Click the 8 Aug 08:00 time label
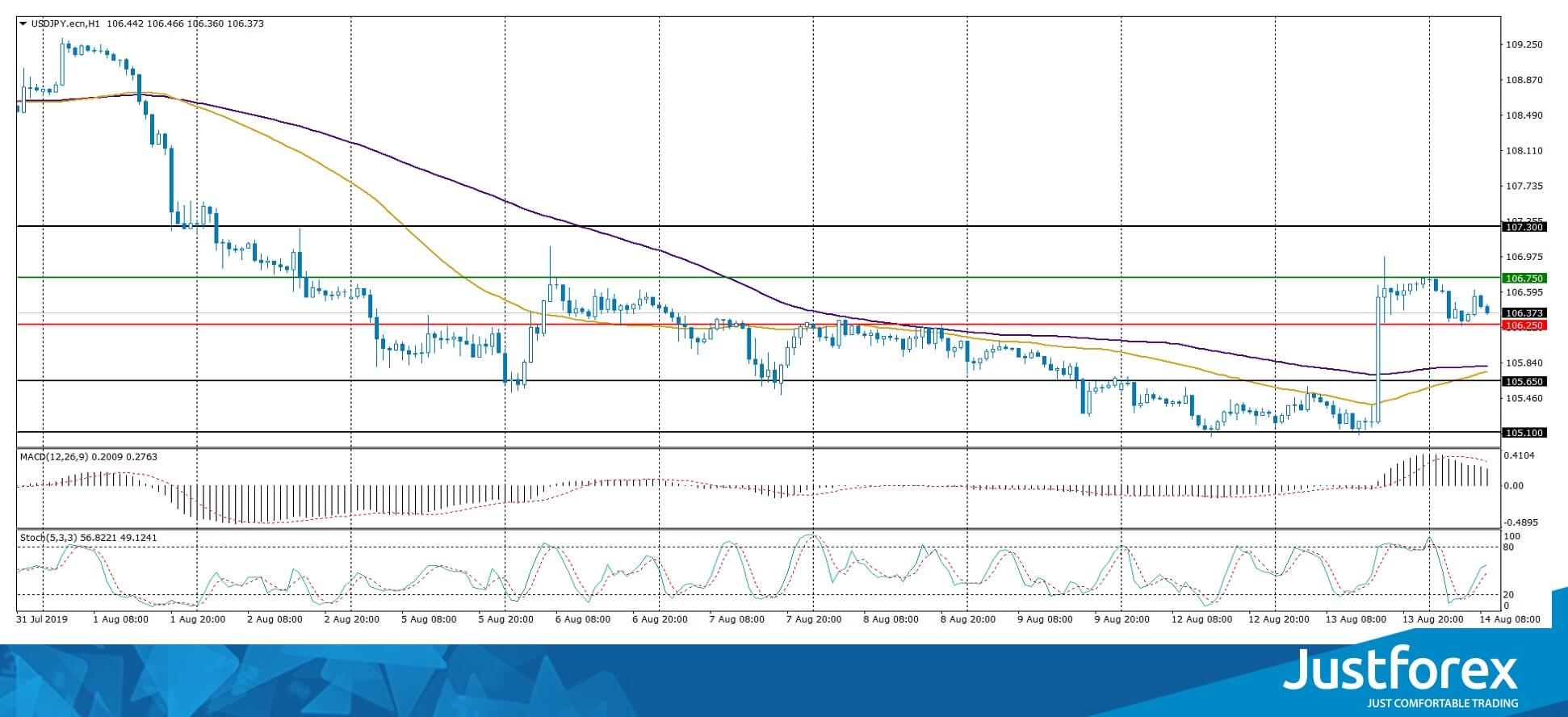 click(x=891, y=619)
